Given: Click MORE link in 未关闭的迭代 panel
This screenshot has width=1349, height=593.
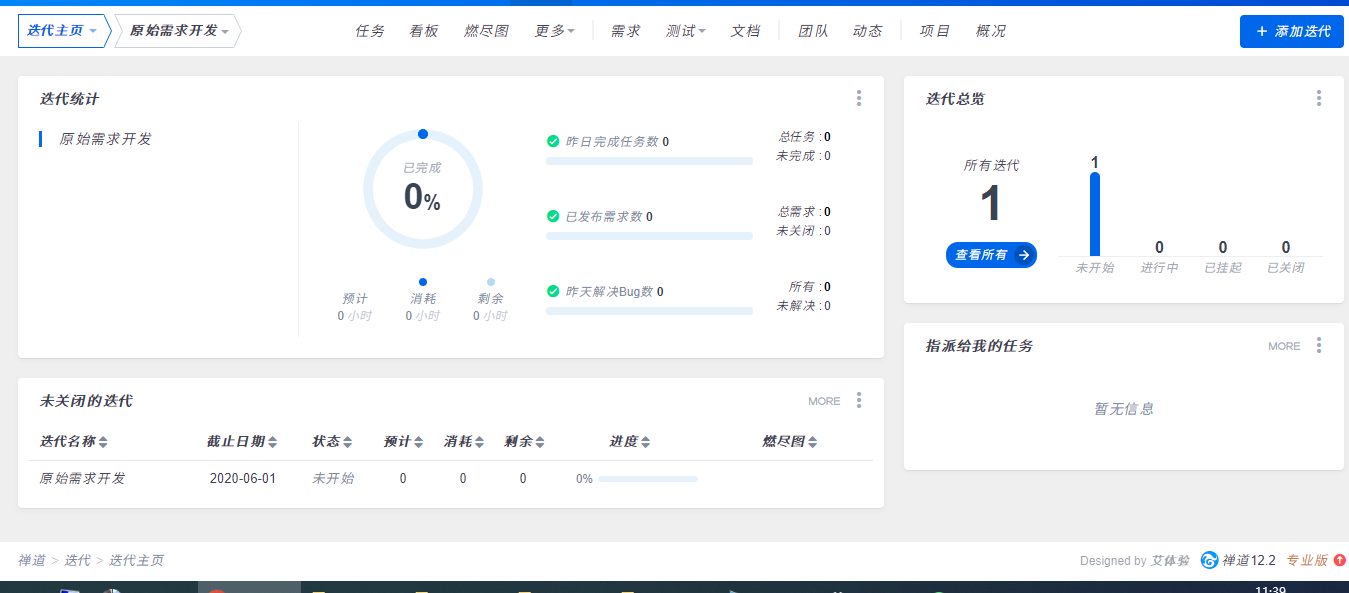Looking at the screenshot, I should point(824,401).
